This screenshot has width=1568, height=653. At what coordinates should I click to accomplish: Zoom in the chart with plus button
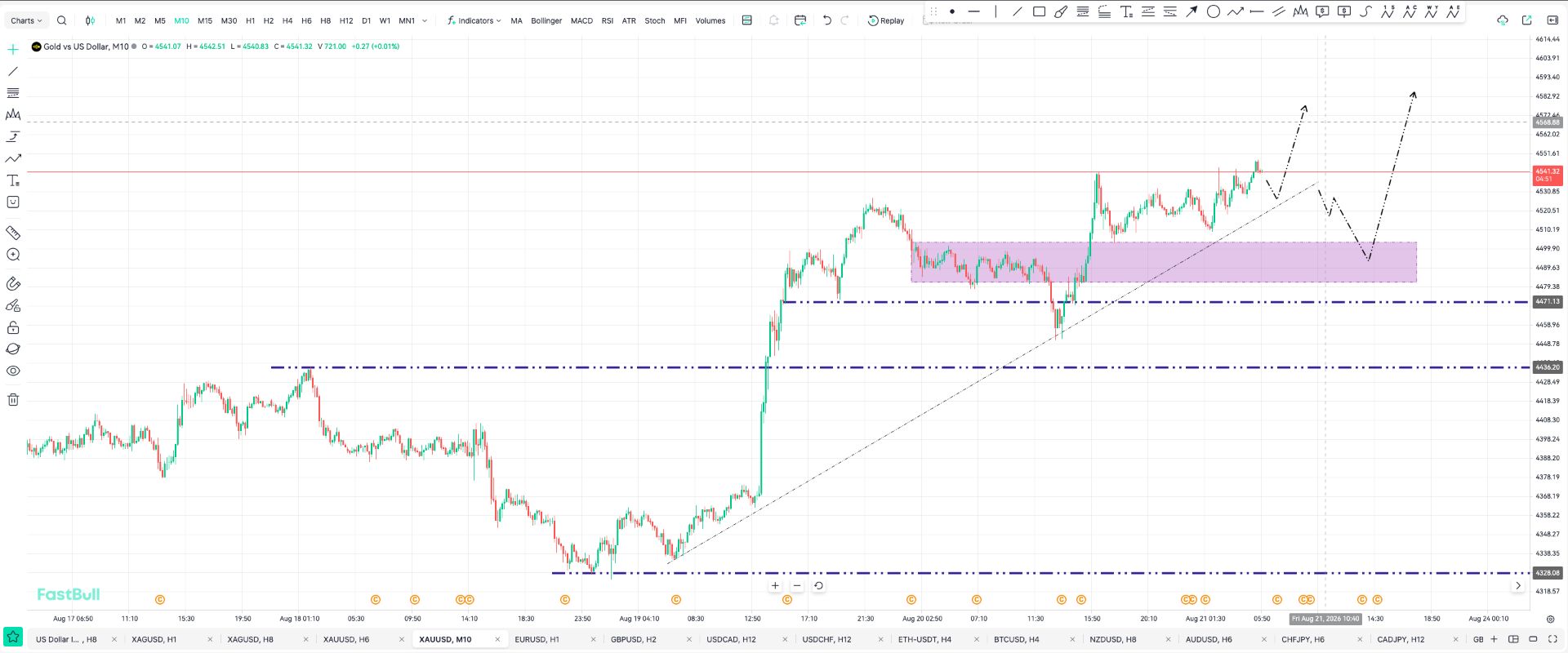[x=775, y=585]
